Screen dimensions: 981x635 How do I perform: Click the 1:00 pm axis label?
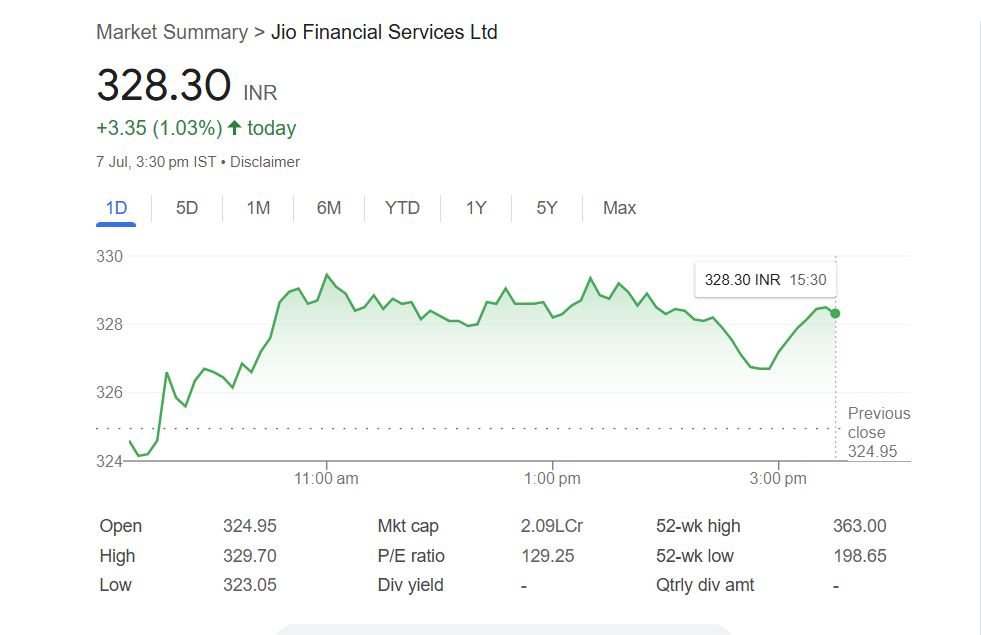point(553,479)
